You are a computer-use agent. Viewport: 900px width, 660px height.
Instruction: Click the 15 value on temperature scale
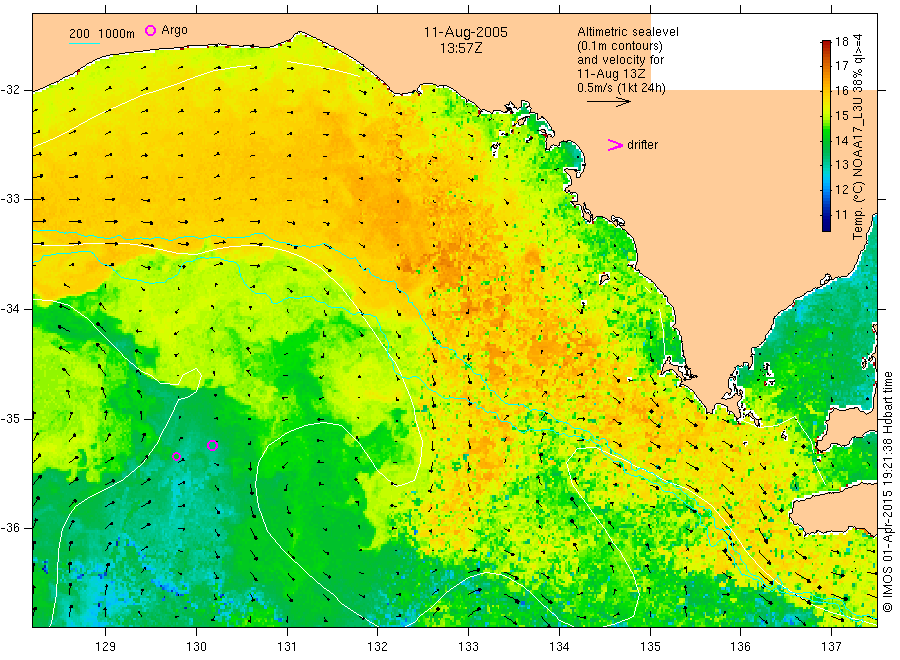841,116
